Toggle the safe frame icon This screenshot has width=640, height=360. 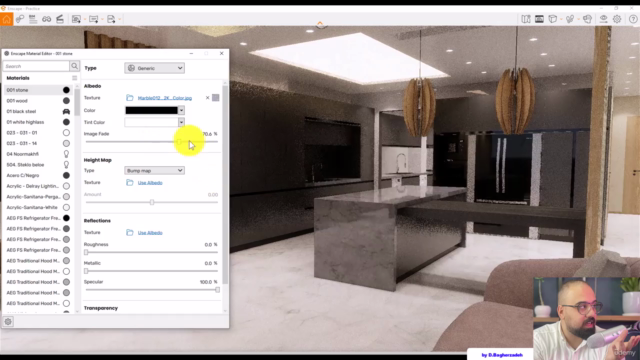coord(539,19)
